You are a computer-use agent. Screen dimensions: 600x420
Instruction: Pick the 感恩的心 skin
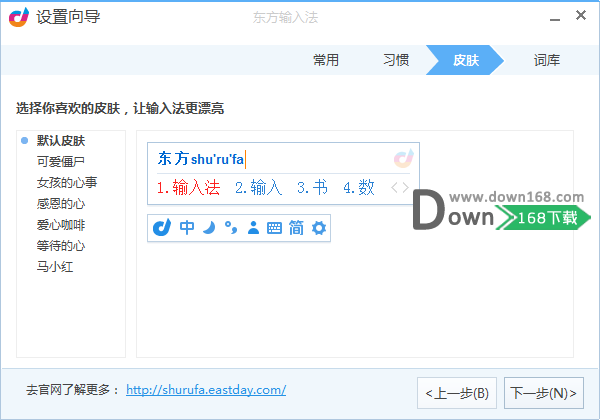click(x=60, y=204)
